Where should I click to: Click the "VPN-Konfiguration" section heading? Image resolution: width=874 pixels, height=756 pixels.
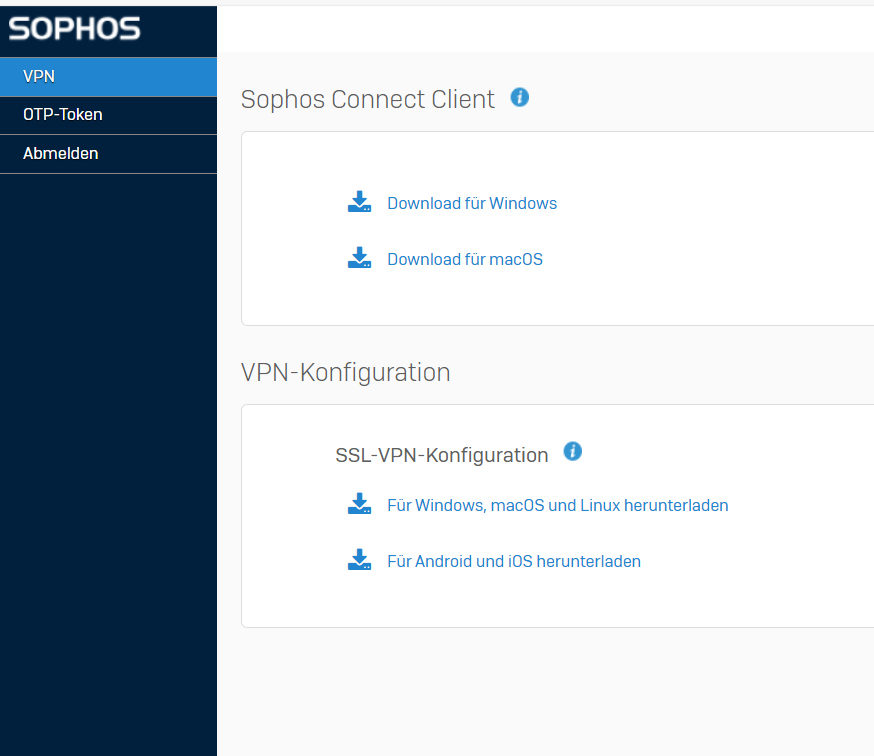345,372
